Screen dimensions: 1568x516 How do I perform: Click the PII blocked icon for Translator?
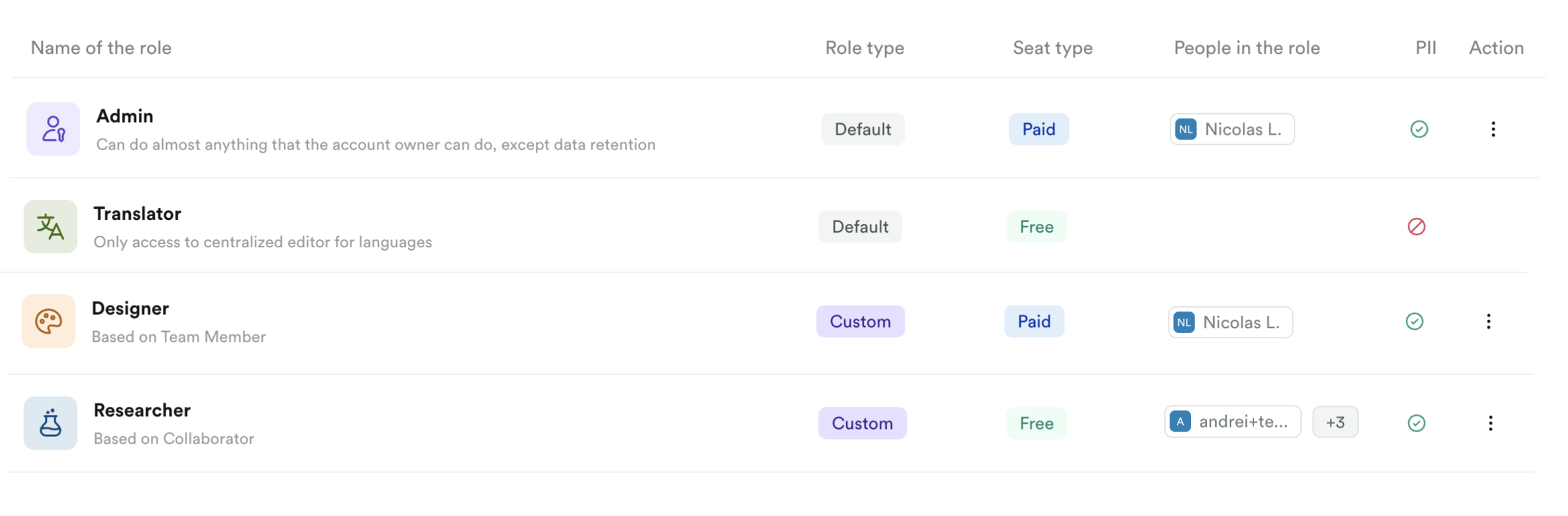[1416, 227]
